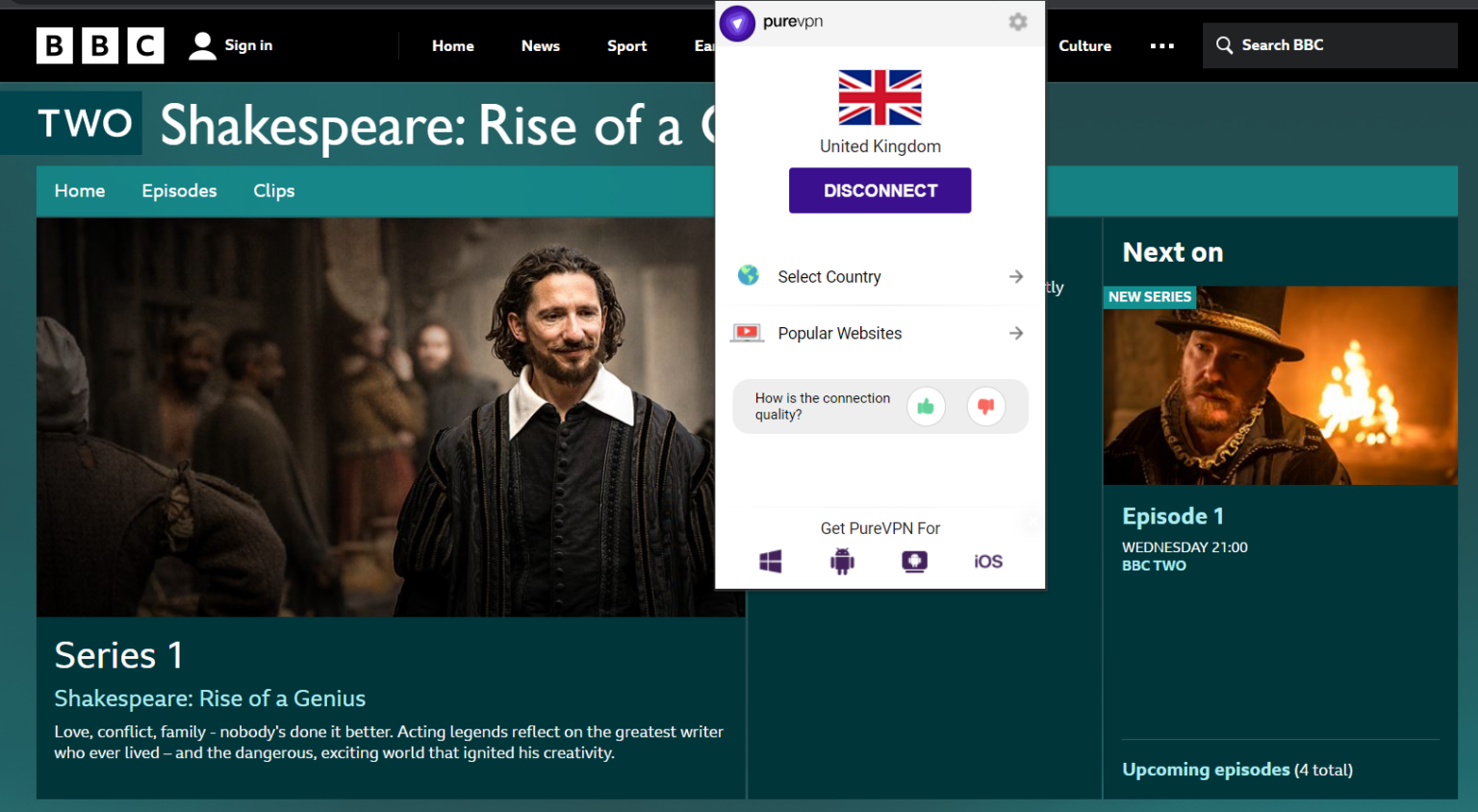Rate connection quality with thumbs down
The image size is (1478, 812).
pos(985,406)
